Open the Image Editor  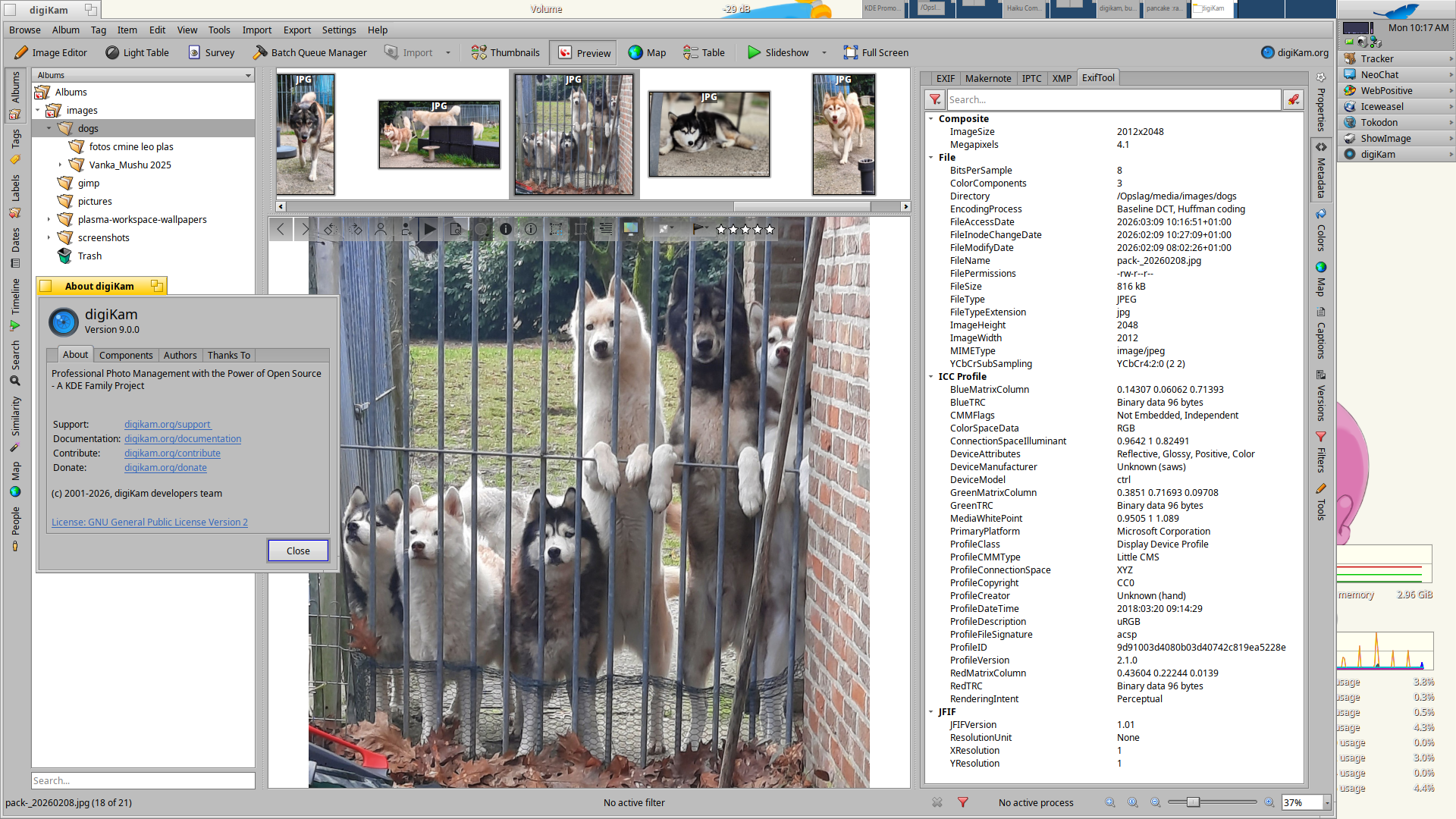coord(51,52)
